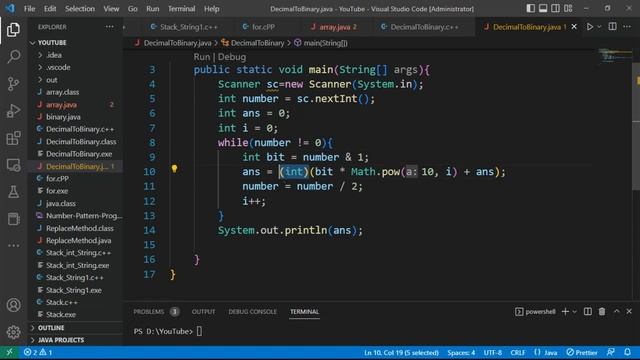Viewport: 640px width, 360px height.
Task: Open the Accounts menu
Action: (13, 305)
